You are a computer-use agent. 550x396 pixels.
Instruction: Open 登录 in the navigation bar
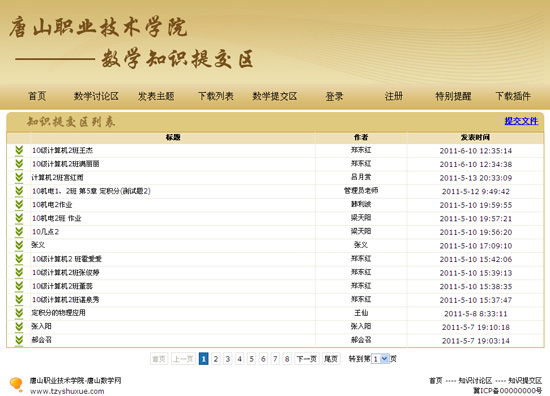[334, 96]
